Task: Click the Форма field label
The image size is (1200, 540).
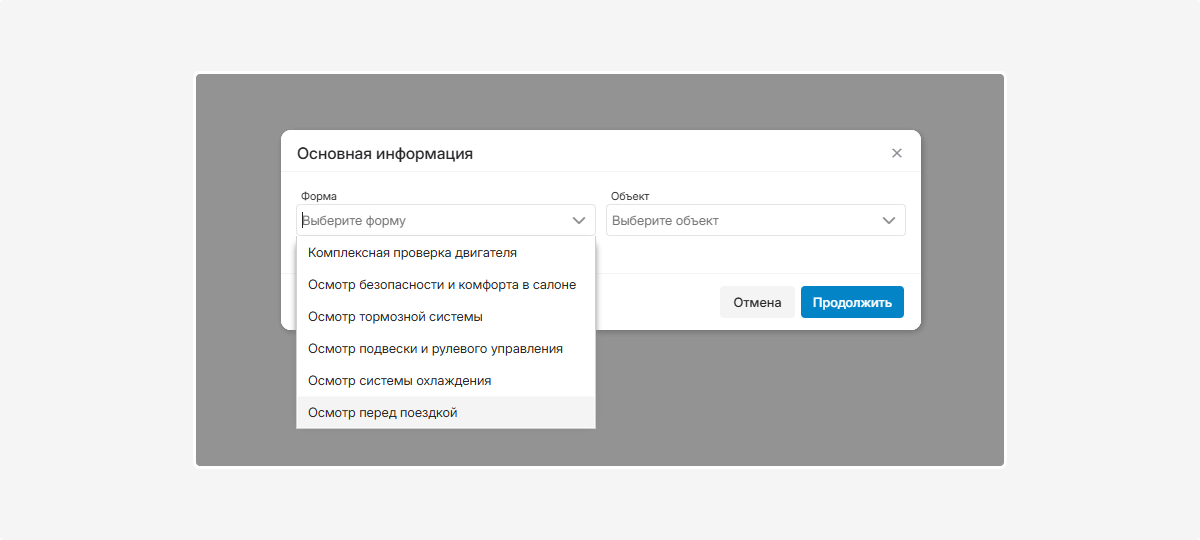Action: point(319,196)
